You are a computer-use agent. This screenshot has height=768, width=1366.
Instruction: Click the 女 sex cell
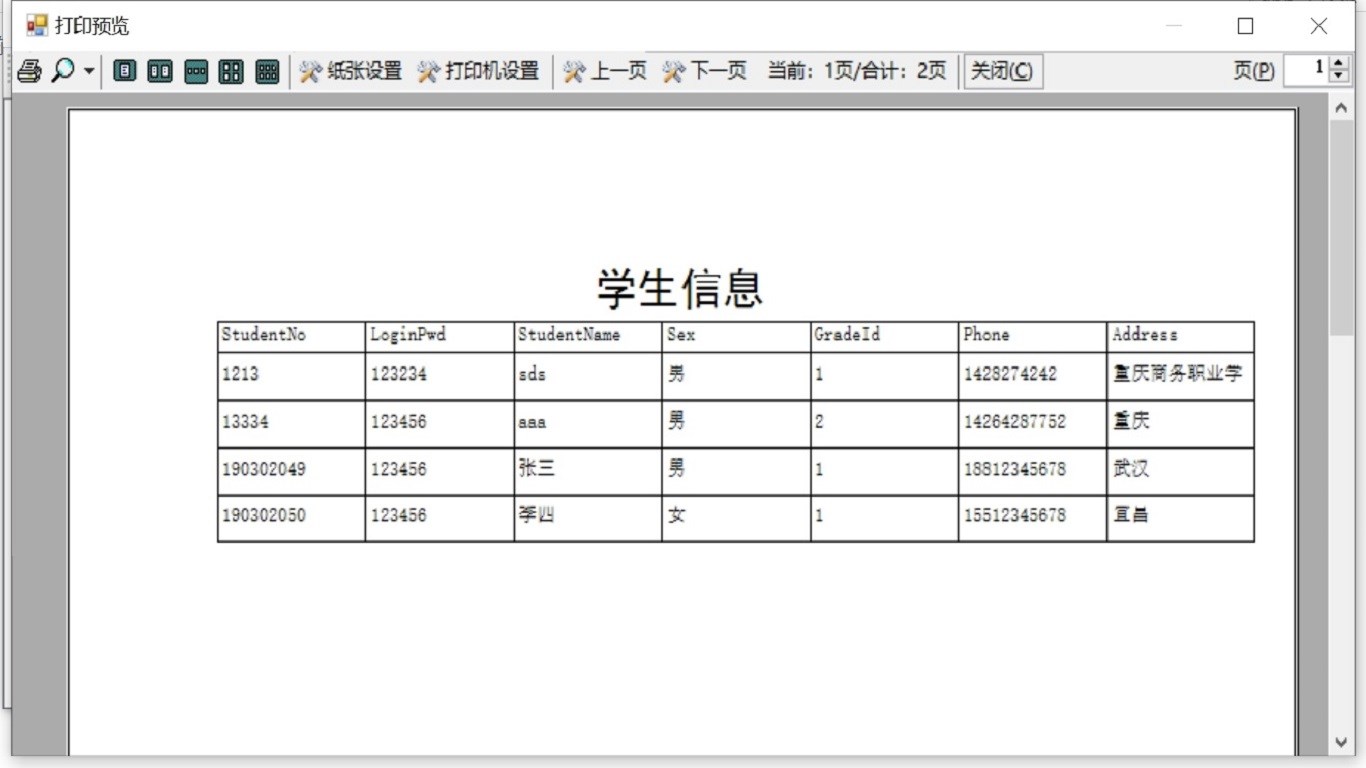click(736, 517)
